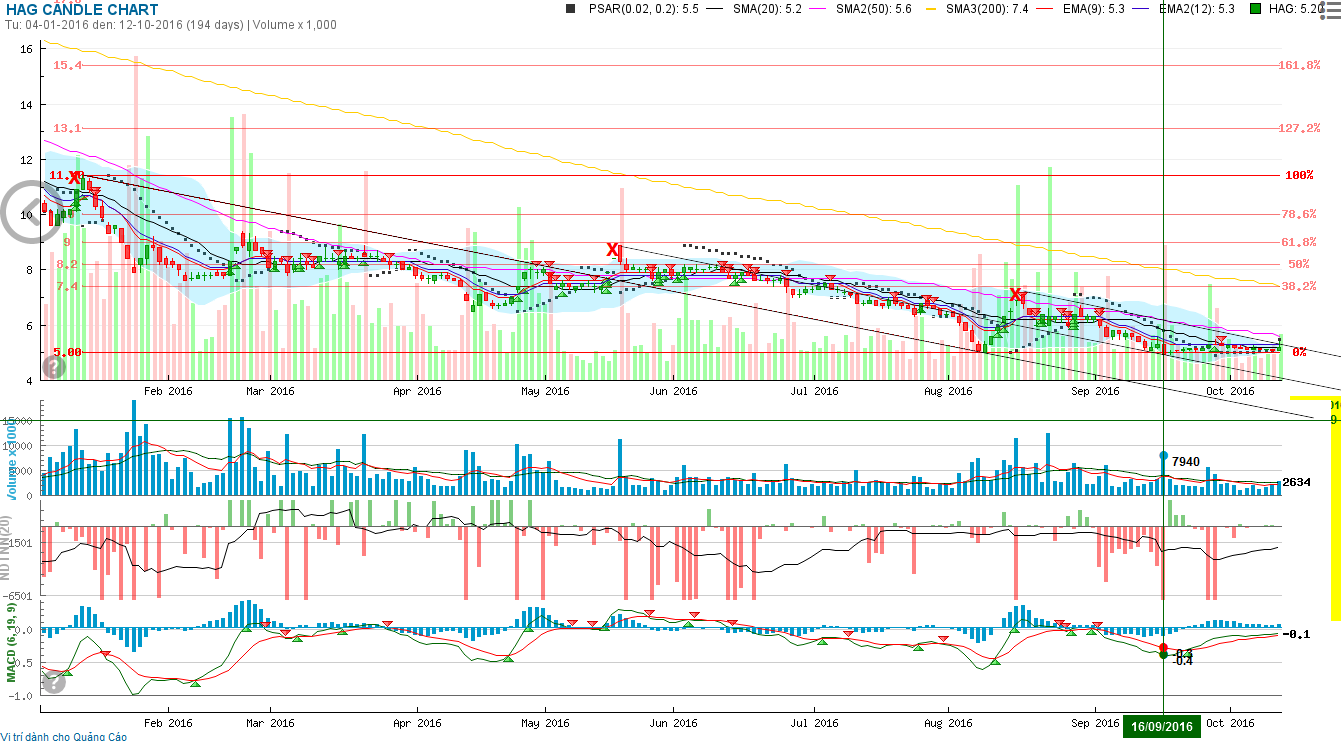This screenshot has height=741, width=1341.
Task: Open the help question mark in MACD panel
Action: coord(54,680)
